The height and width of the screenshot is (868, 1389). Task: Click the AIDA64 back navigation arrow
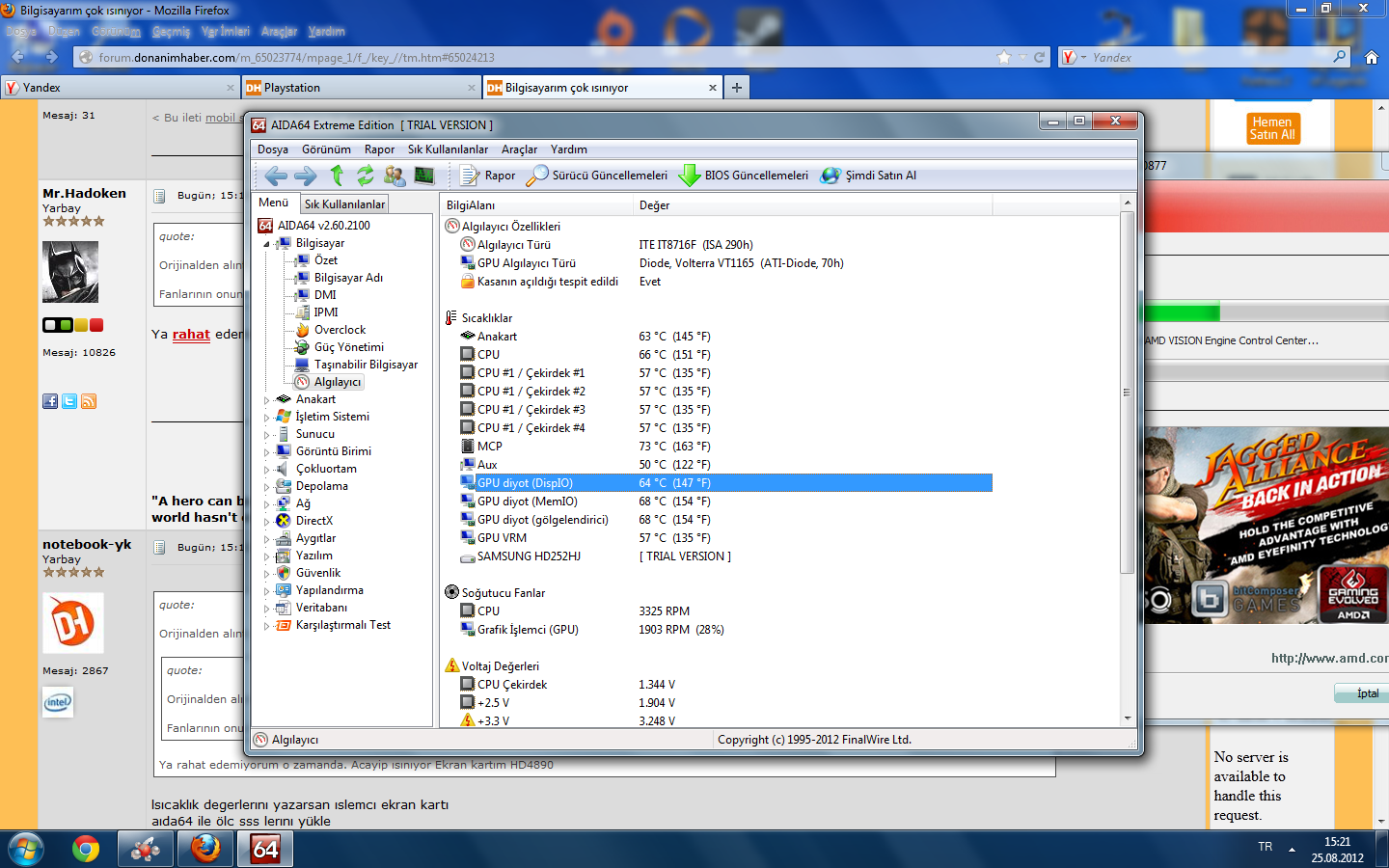(x=276, y=176)
